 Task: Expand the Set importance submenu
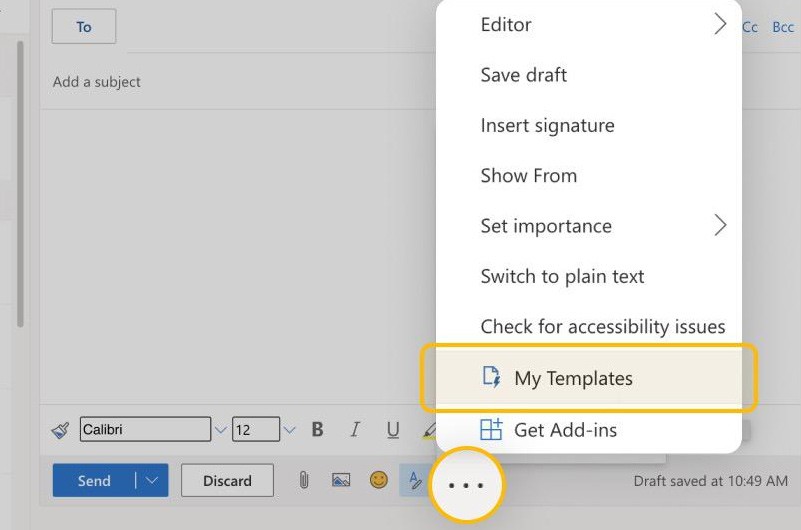[719, 226]
